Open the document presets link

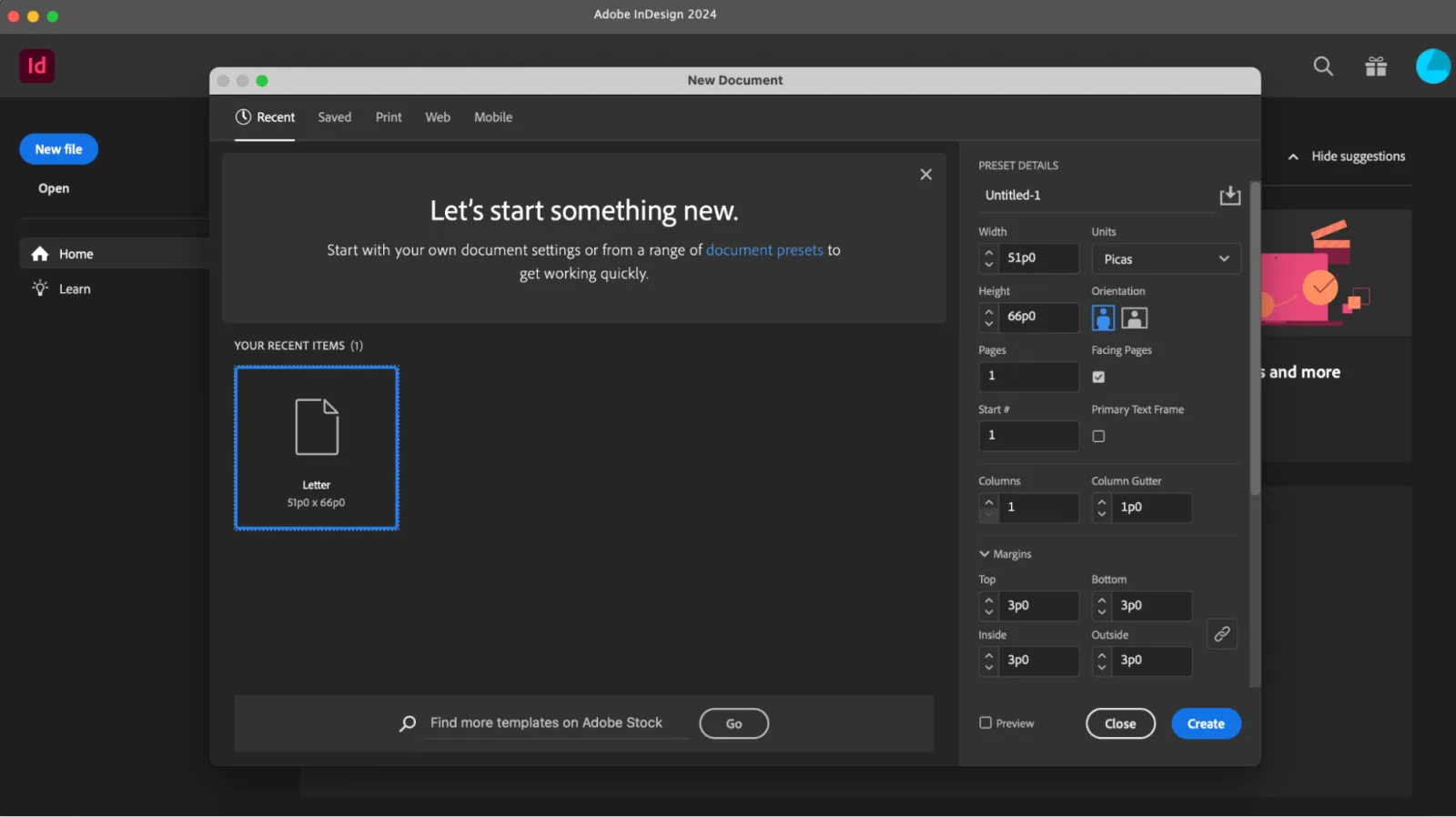coord(764,250)
